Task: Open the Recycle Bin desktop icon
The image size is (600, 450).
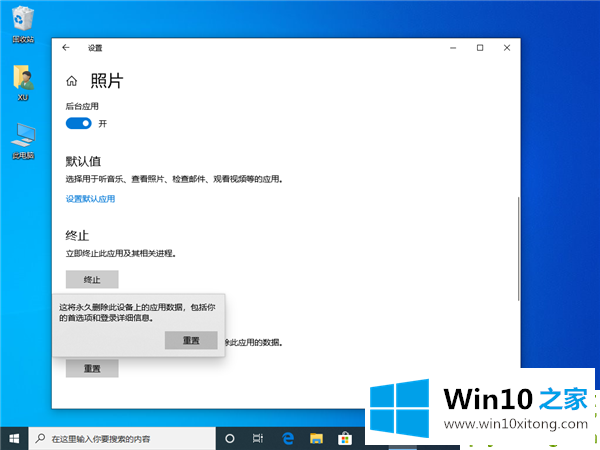Action: pos(23,24)
